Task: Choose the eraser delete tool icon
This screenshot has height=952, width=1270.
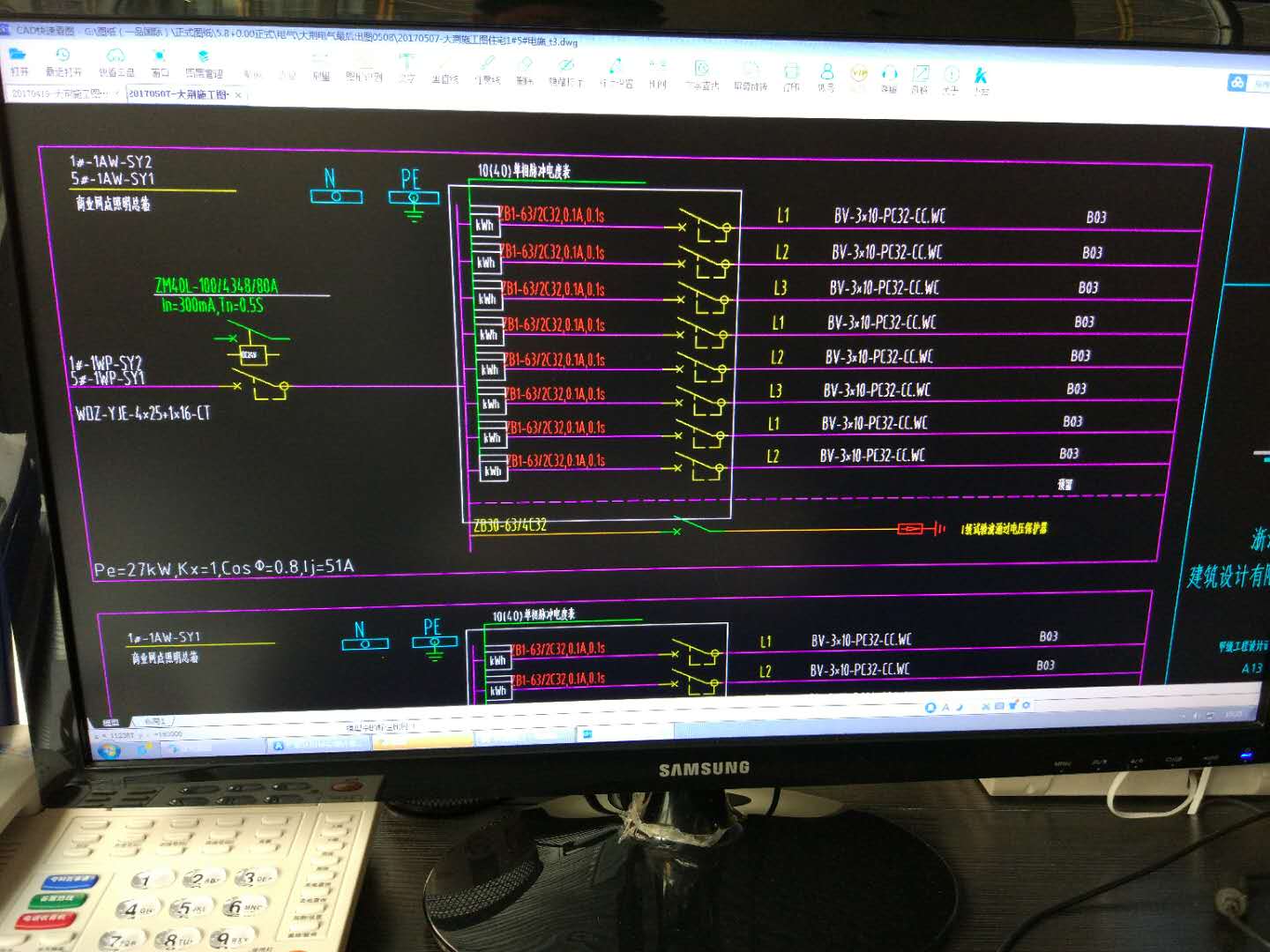Action: pos(526,63)
